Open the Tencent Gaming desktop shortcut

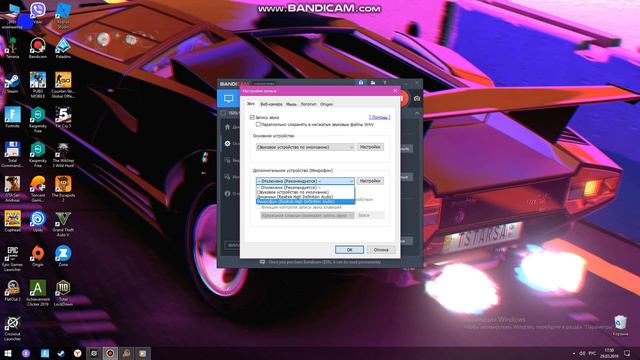coord(38,189)
